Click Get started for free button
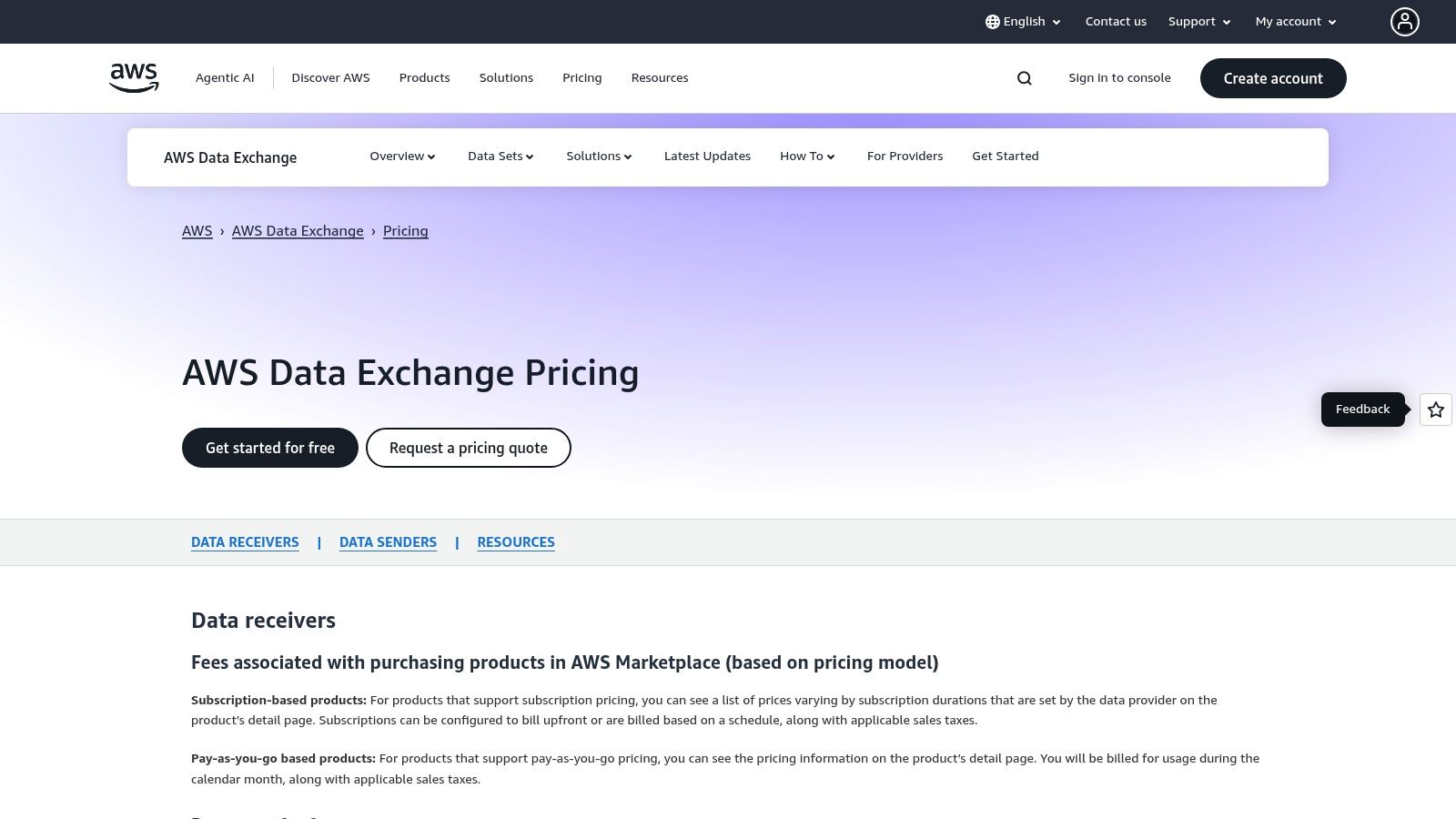This screenshot has width=1456, height=819. point(270,448)
